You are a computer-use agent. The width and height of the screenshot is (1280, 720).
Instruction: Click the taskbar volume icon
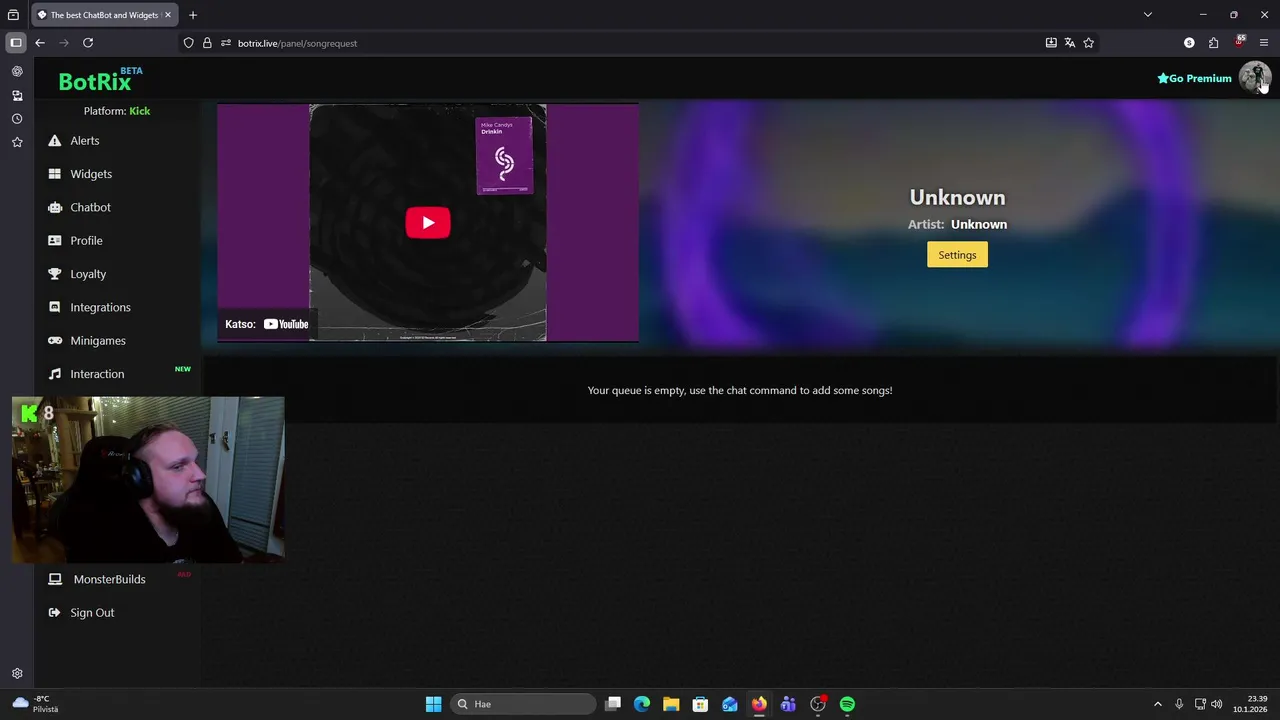pyautogui.click(x=1217, y=704)
